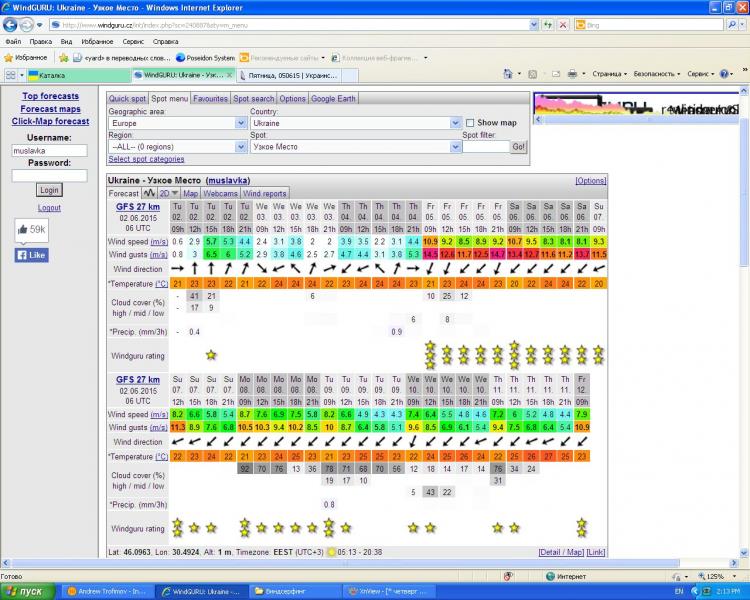Click the Facebook Like button
This screenshot has height=600, width=750.
click(x=31, y=255)
